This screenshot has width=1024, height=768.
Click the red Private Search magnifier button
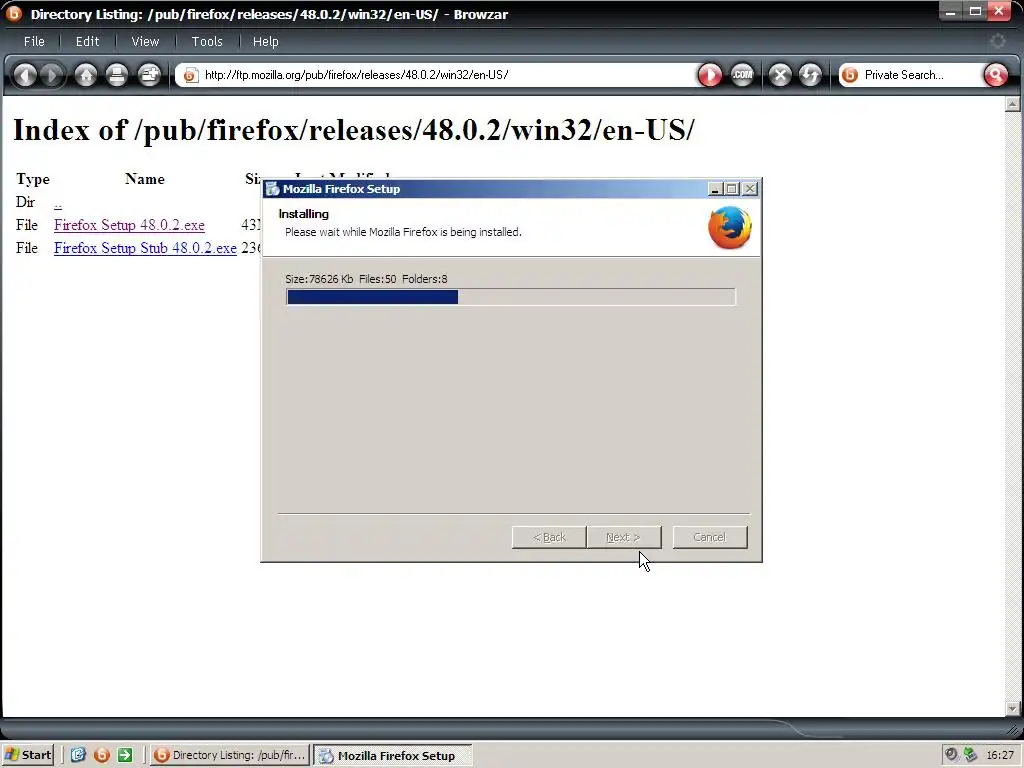pos(995,75)
